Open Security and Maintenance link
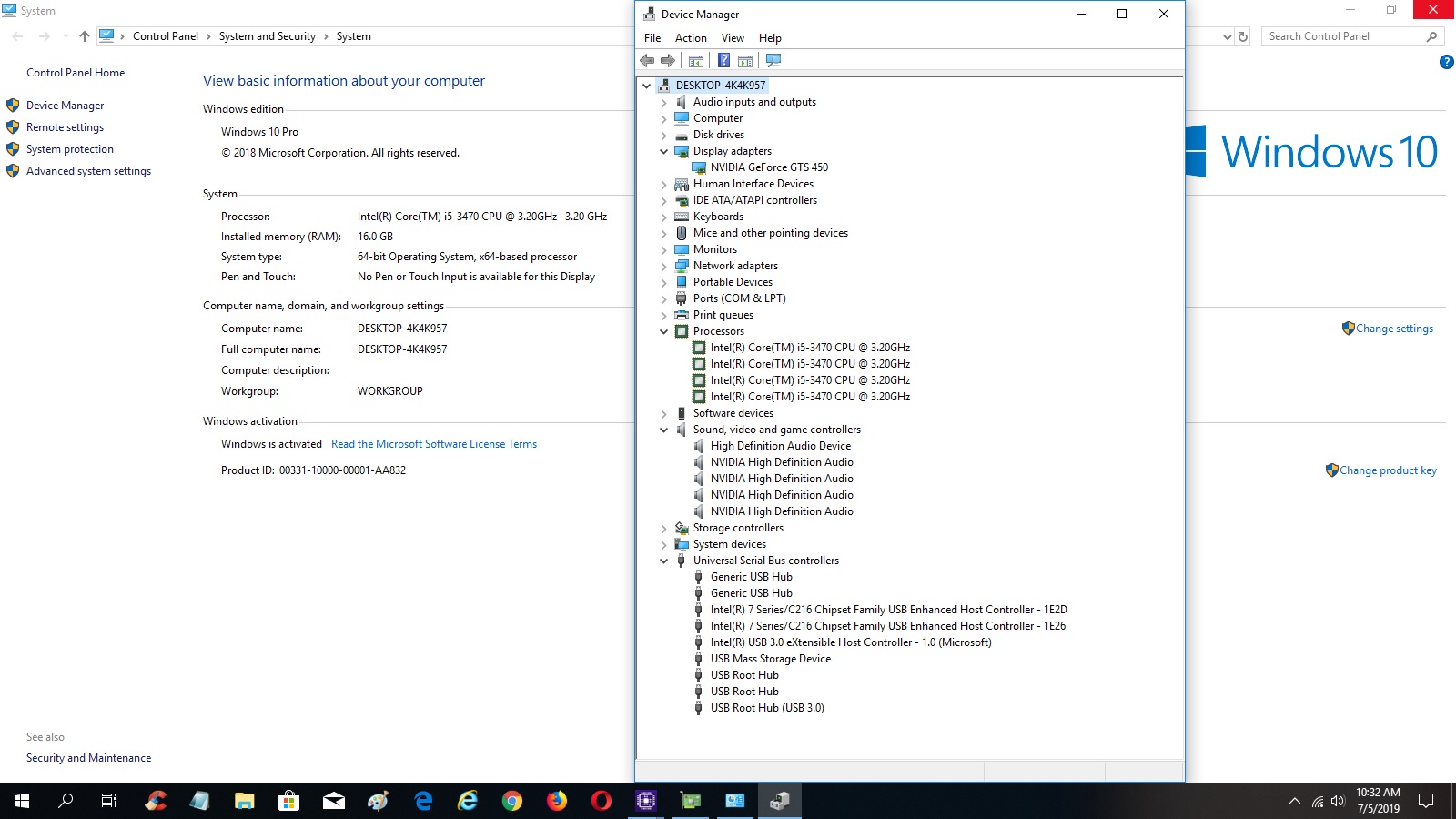 point(88,758)
